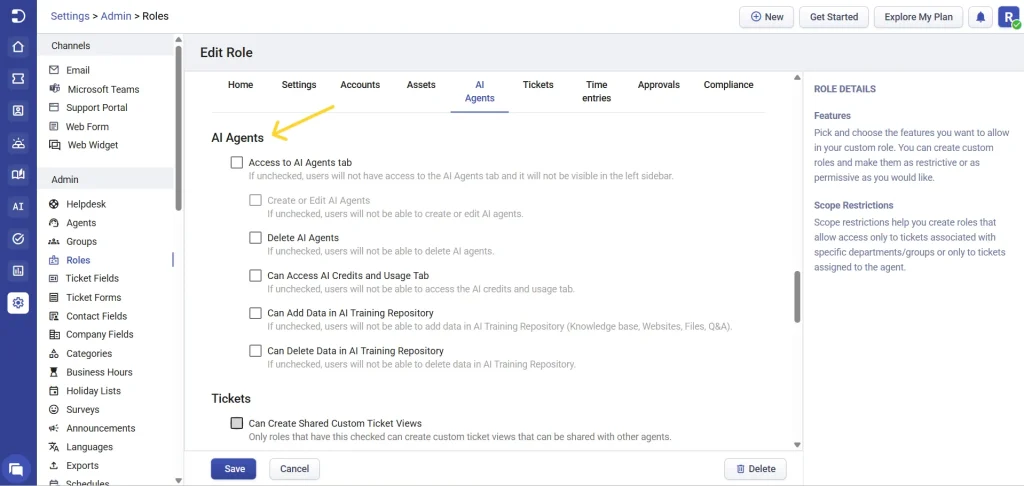Screen dimensions: 1024x486
Task: Check Delete AI Agents permission
Action: (255, 238)
